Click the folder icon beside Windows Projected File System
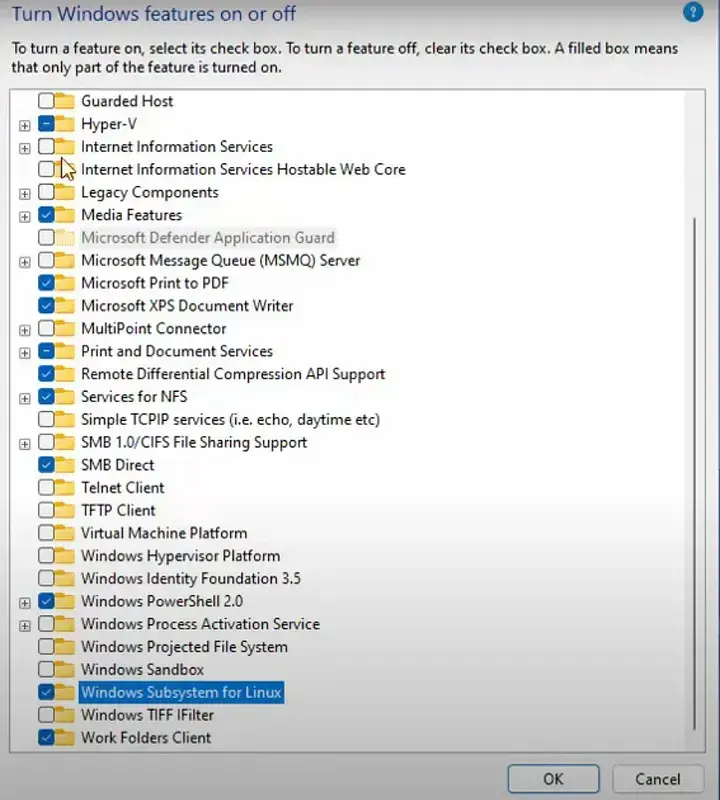This screenshot has width=720, height=800. [x=65, y=646]
